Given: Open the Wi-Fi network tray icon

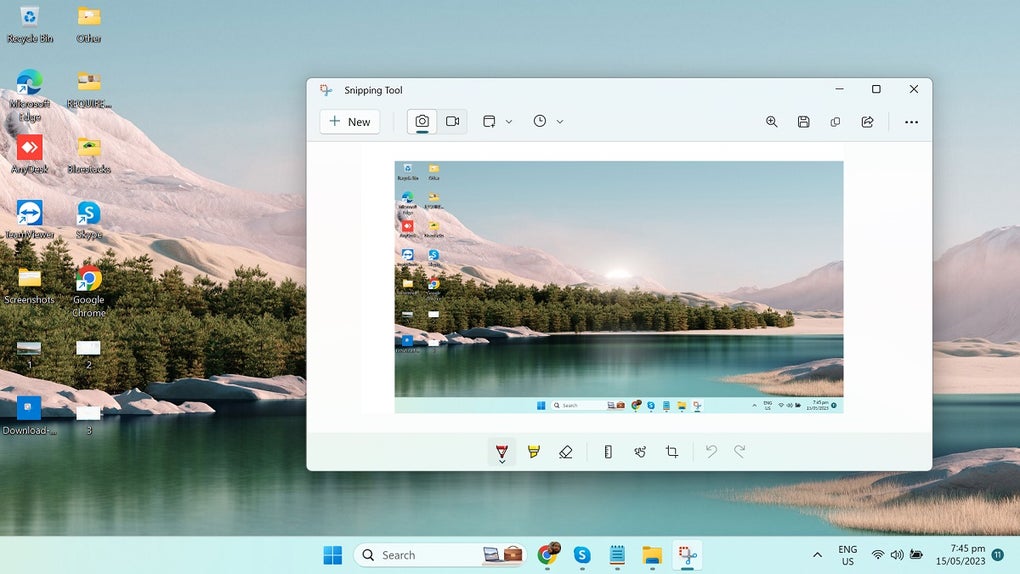Looking at the screenshot, I should point(878,555).
